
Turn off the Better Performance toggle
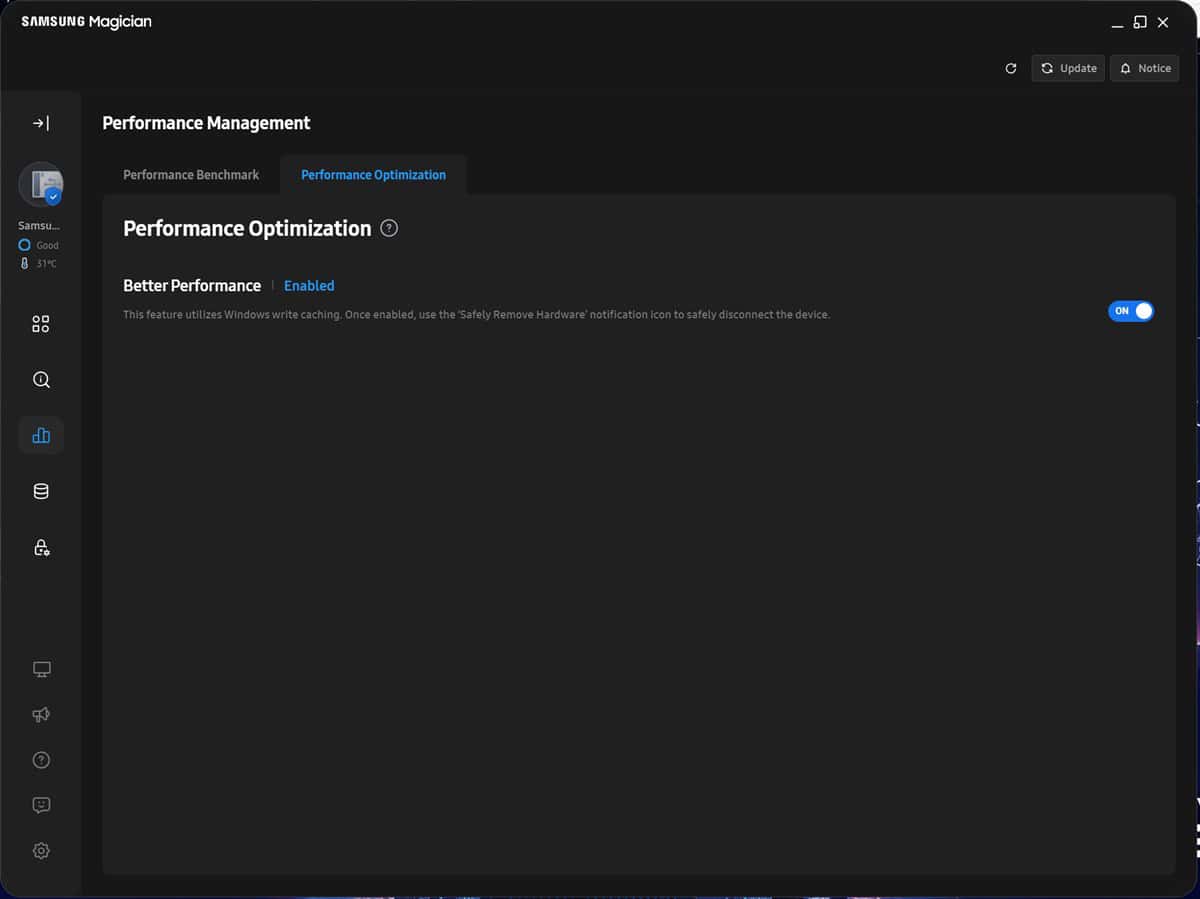1130,311
